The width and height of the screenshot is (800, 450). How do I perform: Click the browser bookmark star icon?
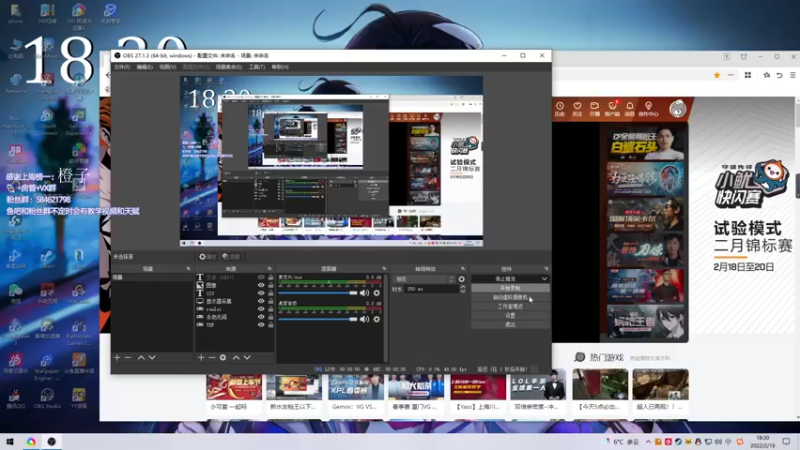[717, 75]
